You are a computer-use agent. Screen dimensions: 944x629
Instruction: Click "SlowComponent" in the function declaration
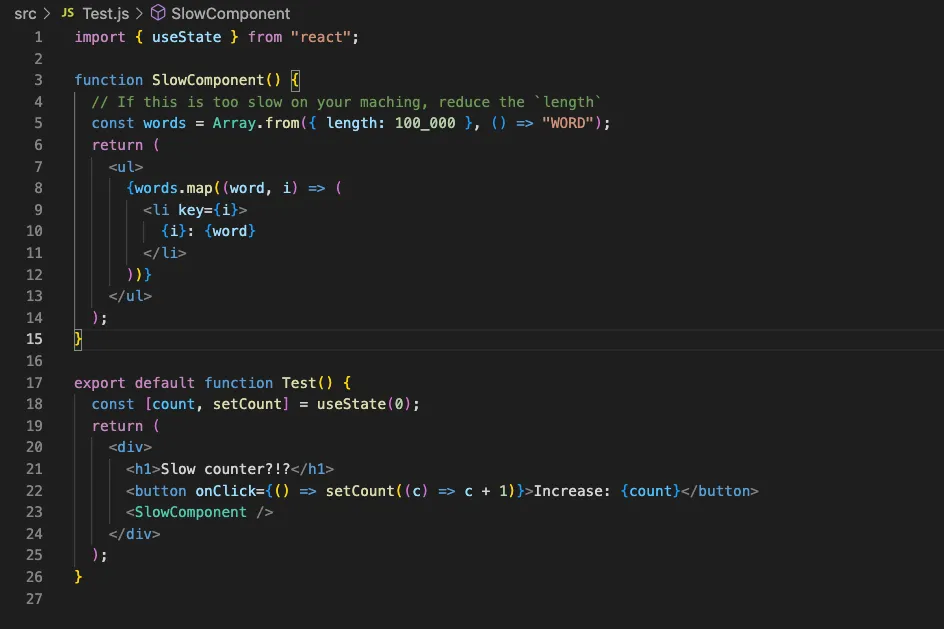[x=208, y=80]
